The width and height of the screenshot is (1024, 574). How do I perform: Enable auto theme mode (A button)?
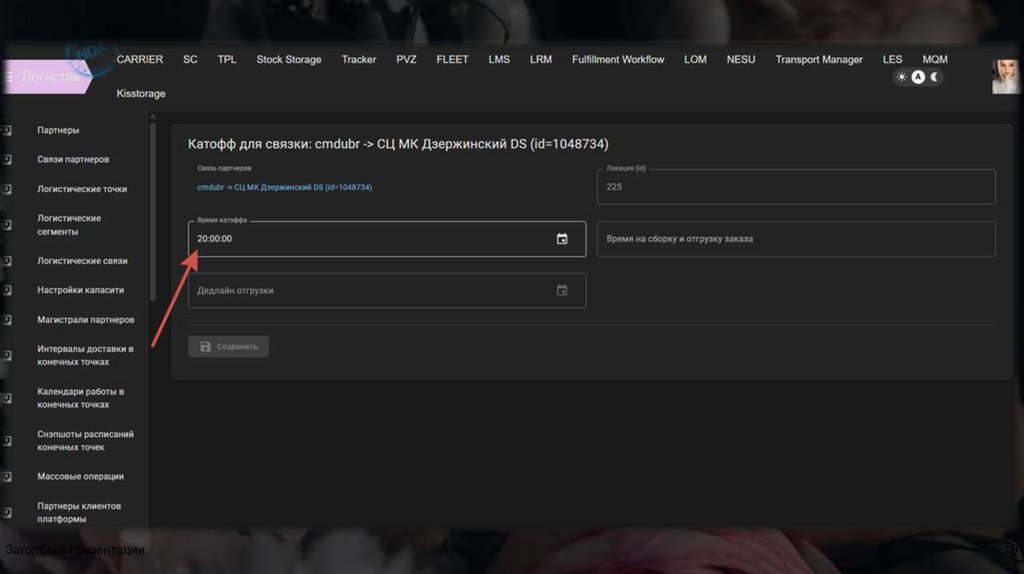pos(918,77)
